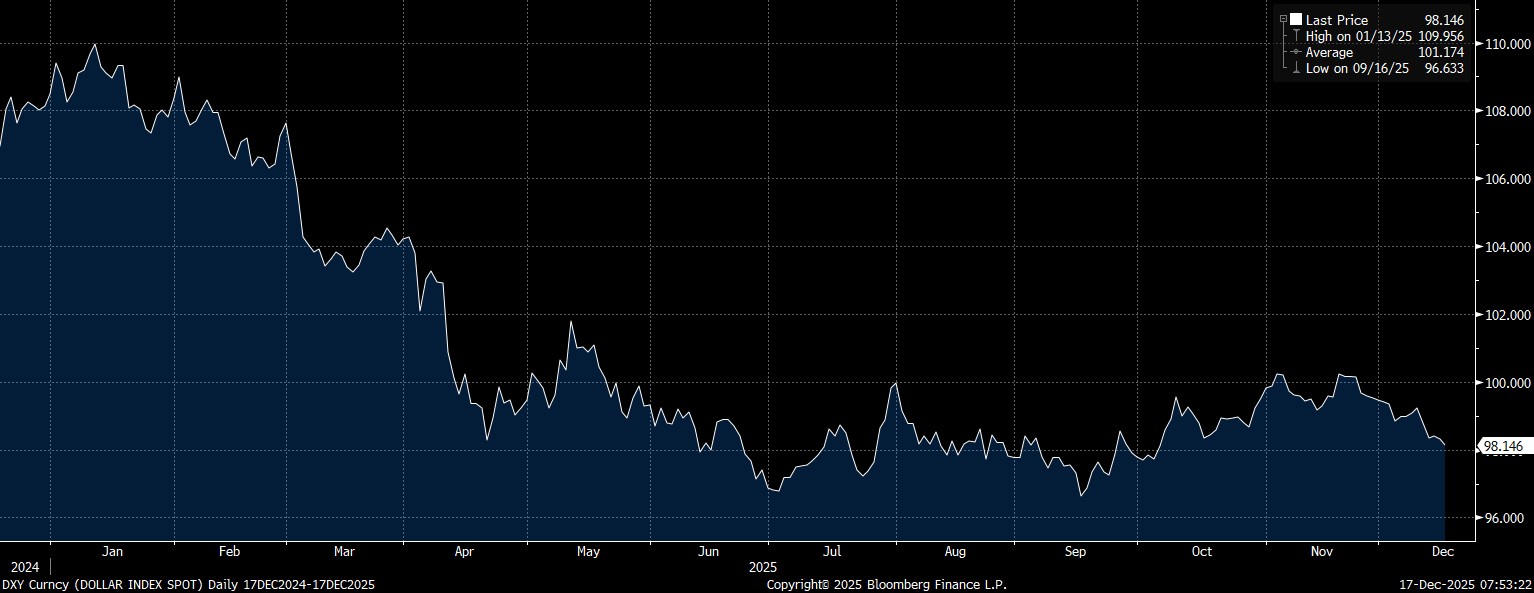Image resolution: width=1534 pixels, height=593 pixels.
Task: Click the Low marker icon in legend
Action: (x=1296, y=68)
